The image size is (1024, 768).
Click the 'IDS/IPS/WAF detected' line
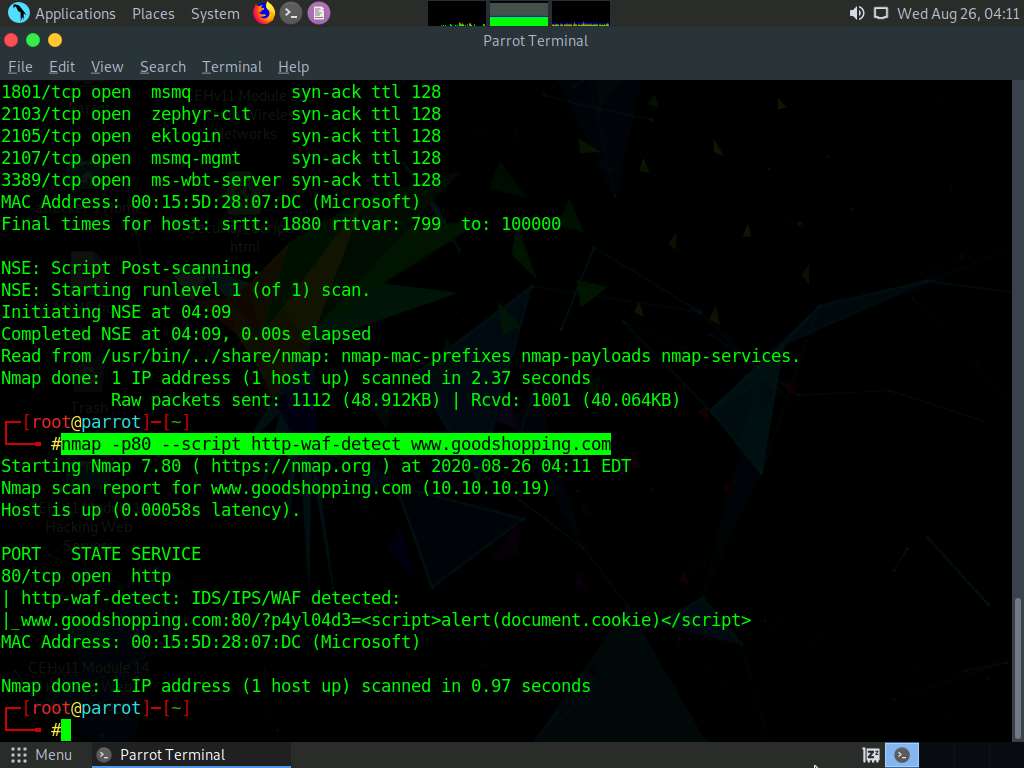pos(200,598)
